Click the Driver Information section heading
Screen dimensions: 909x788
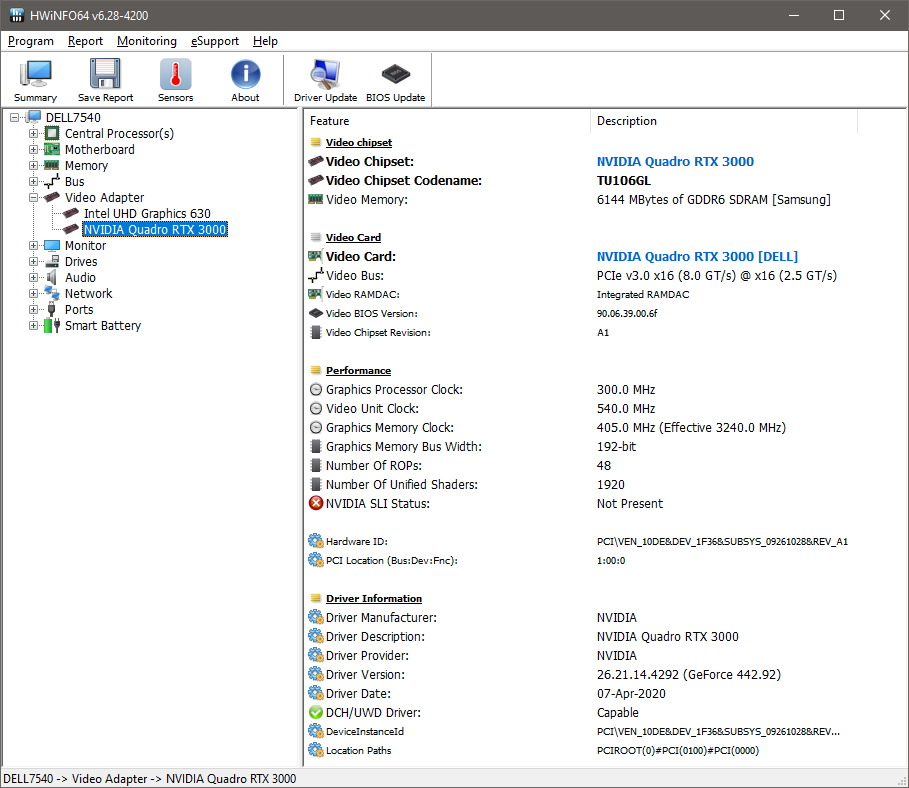point(374,598)
